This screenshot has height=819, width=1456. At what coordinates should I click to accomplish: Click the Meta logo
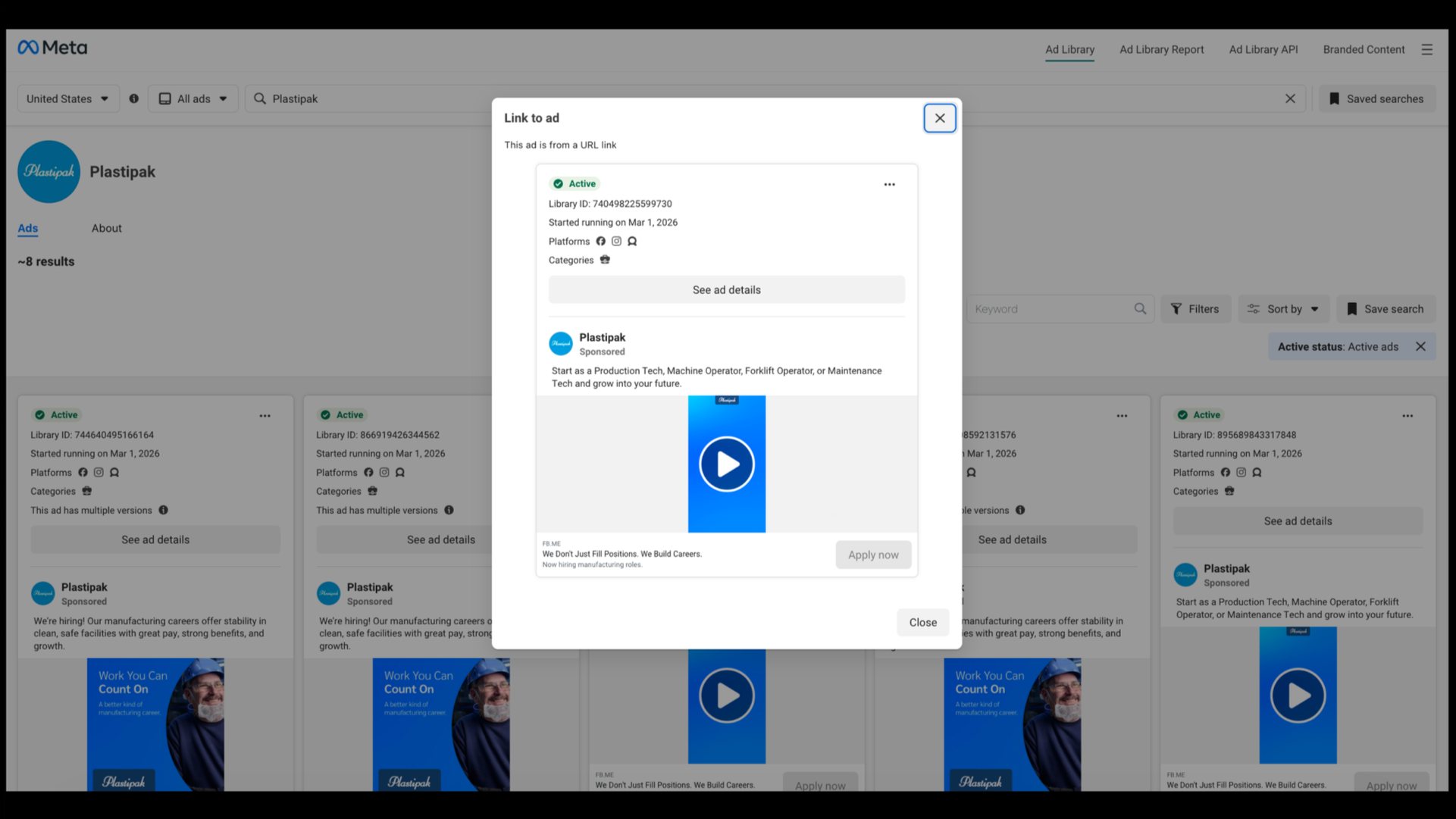[x=52, y=48]
